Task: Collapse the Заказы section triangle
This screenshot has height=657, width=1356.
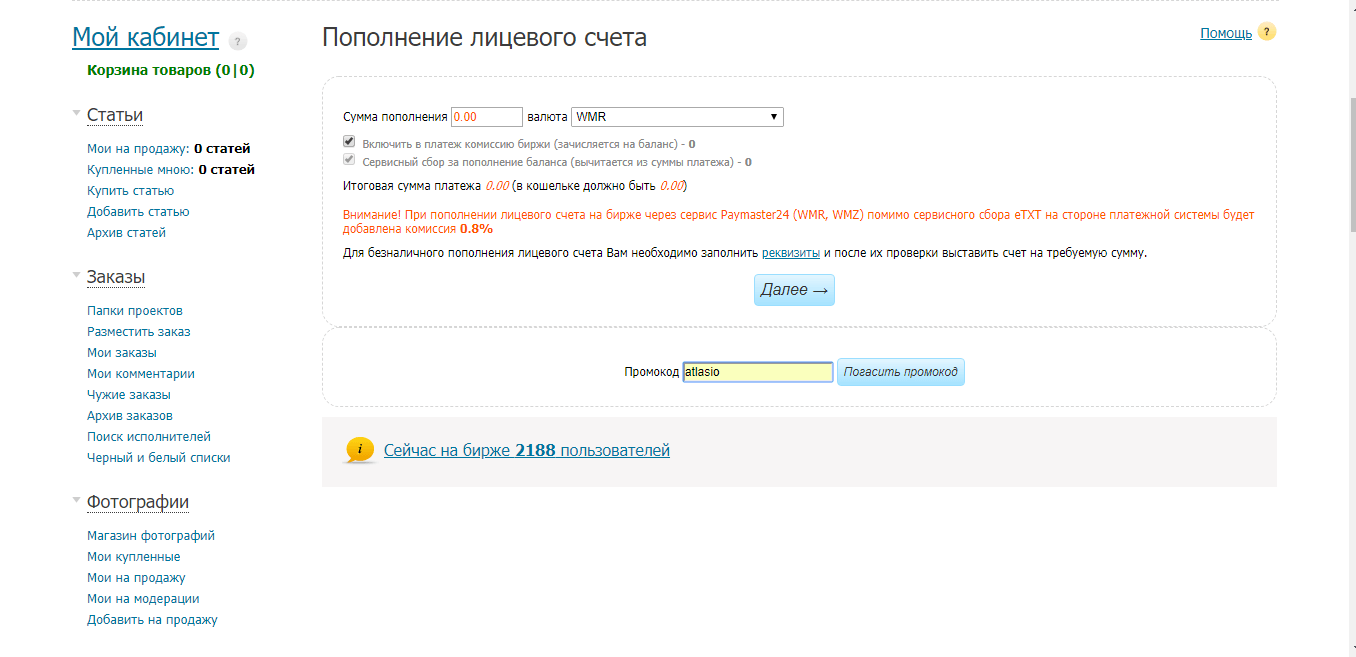Action: (76, 275)
